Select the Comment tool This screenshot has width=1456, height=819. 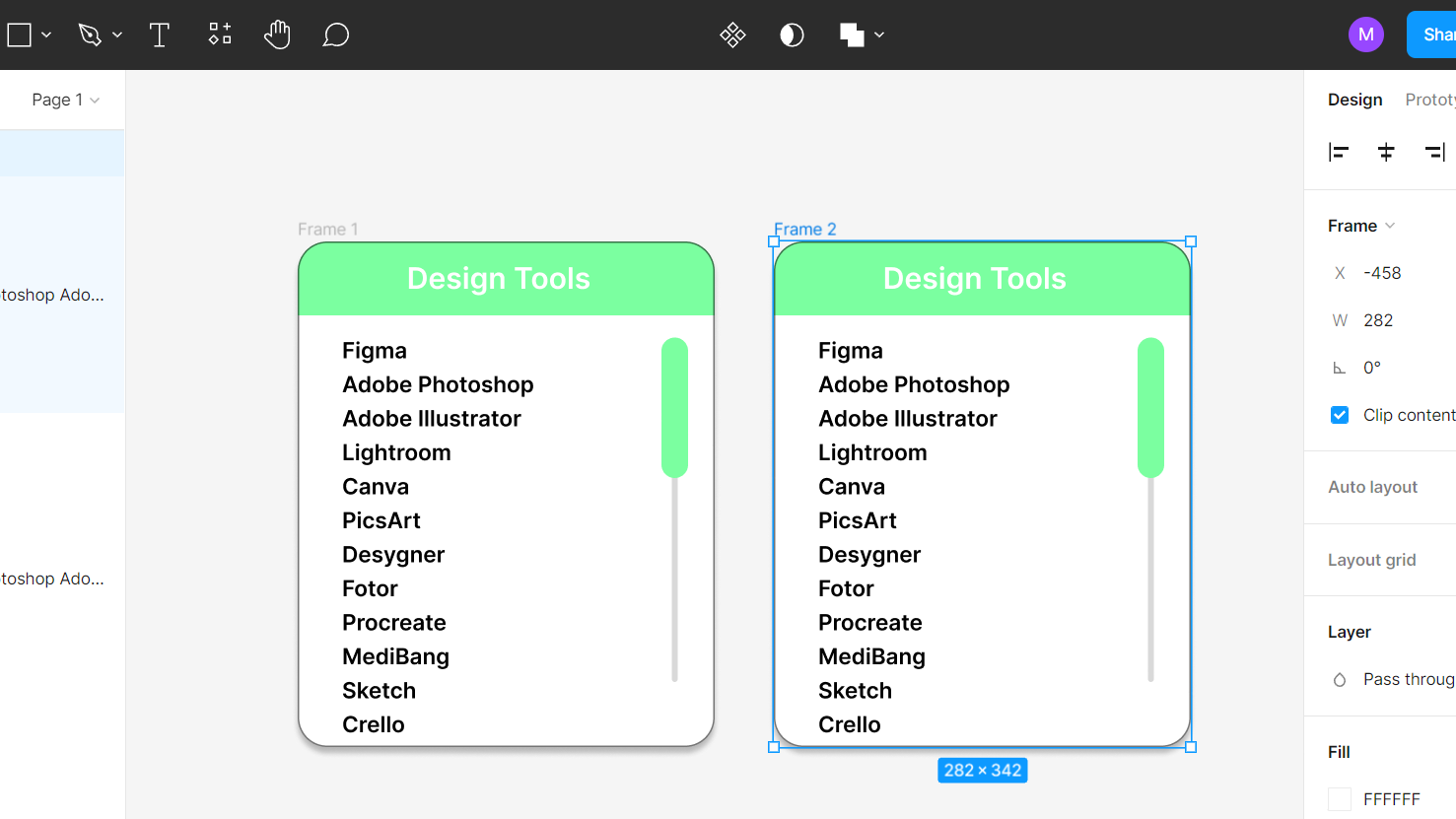[x=336, y=35]
